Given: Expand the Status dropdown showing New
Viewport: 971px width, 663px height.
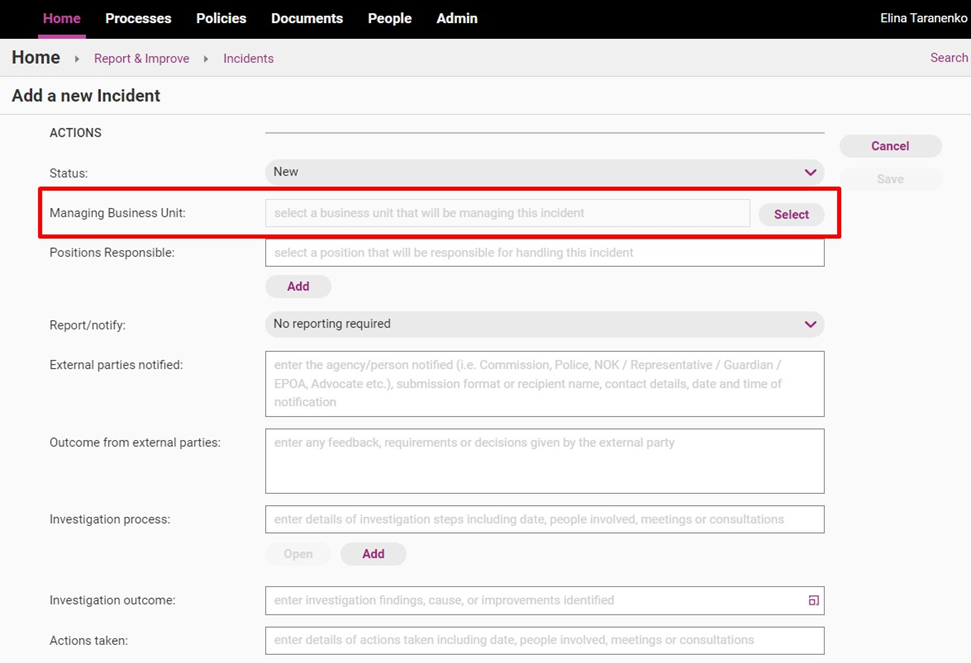Looking at the screenshot, I should (x=545, y=172).
